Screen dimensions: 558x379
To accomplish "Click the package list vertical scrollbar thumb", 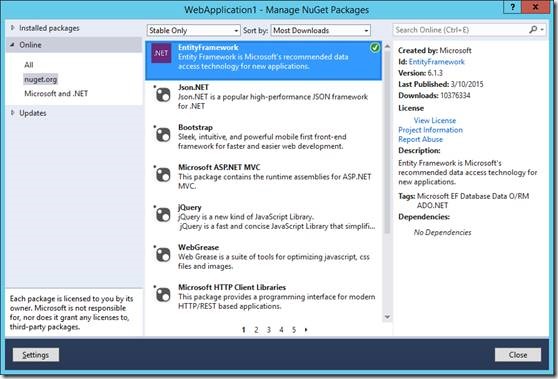I will 388,142.
